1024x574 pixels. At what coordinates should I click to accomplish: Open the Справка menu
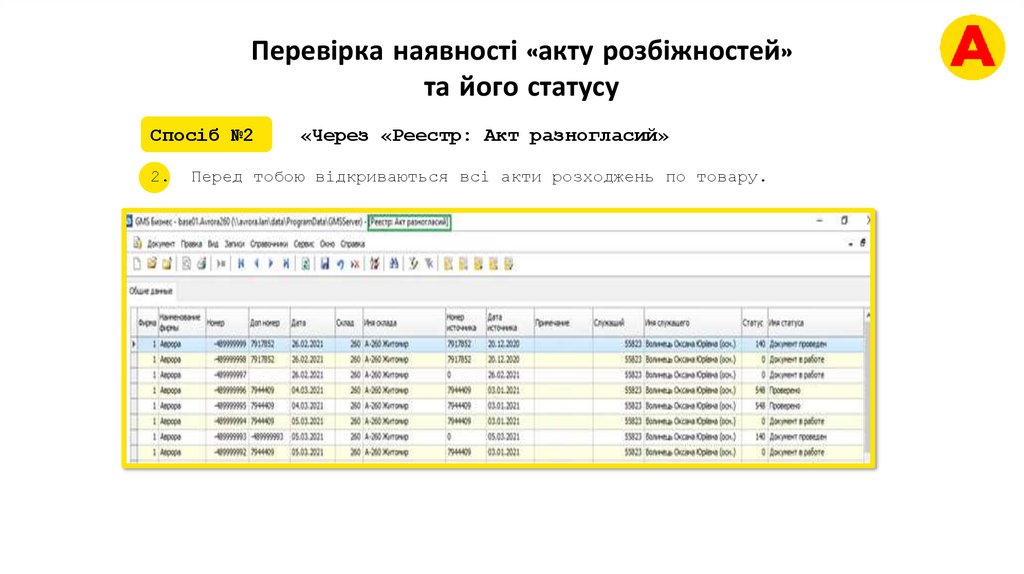click(353, 244)
